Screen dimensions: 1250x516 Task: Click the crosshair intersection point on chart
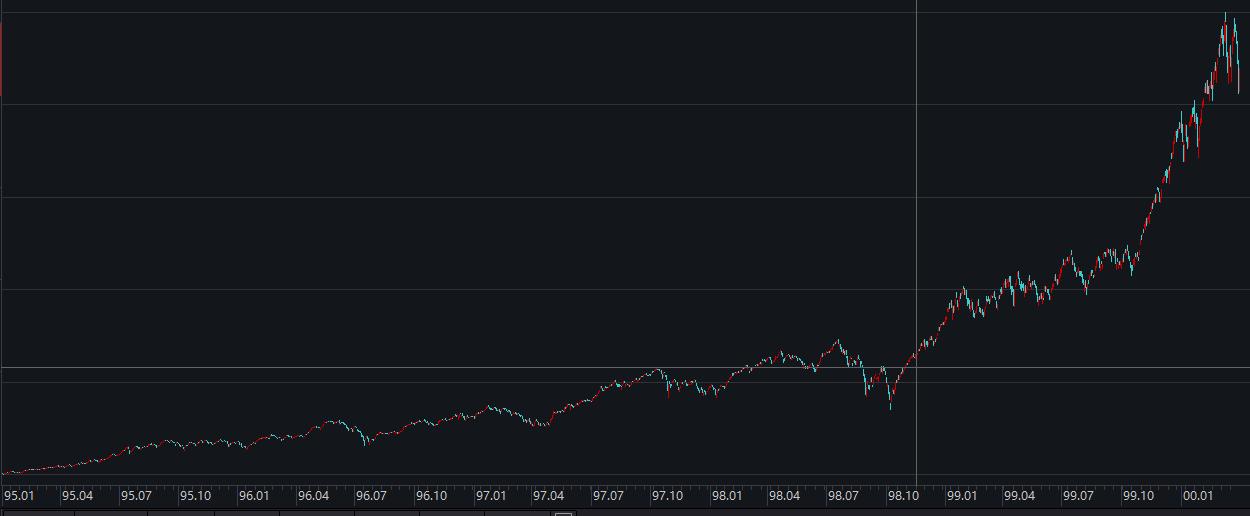[x=916, y=368]
